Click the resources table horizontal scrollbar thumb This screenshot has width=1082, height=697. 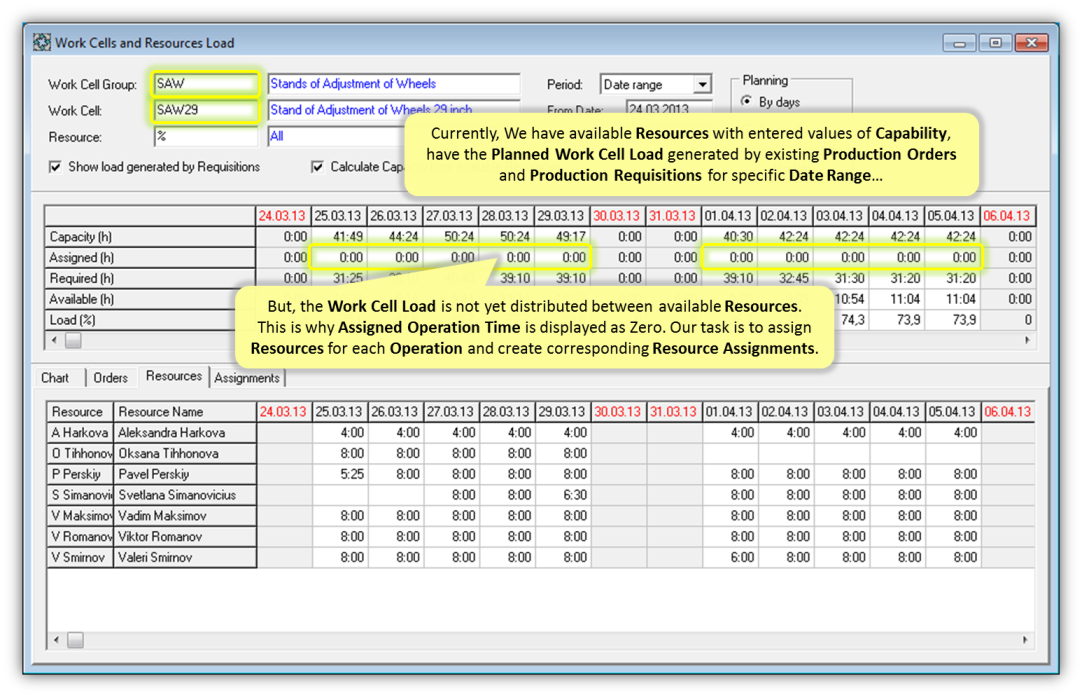[75, 640]
